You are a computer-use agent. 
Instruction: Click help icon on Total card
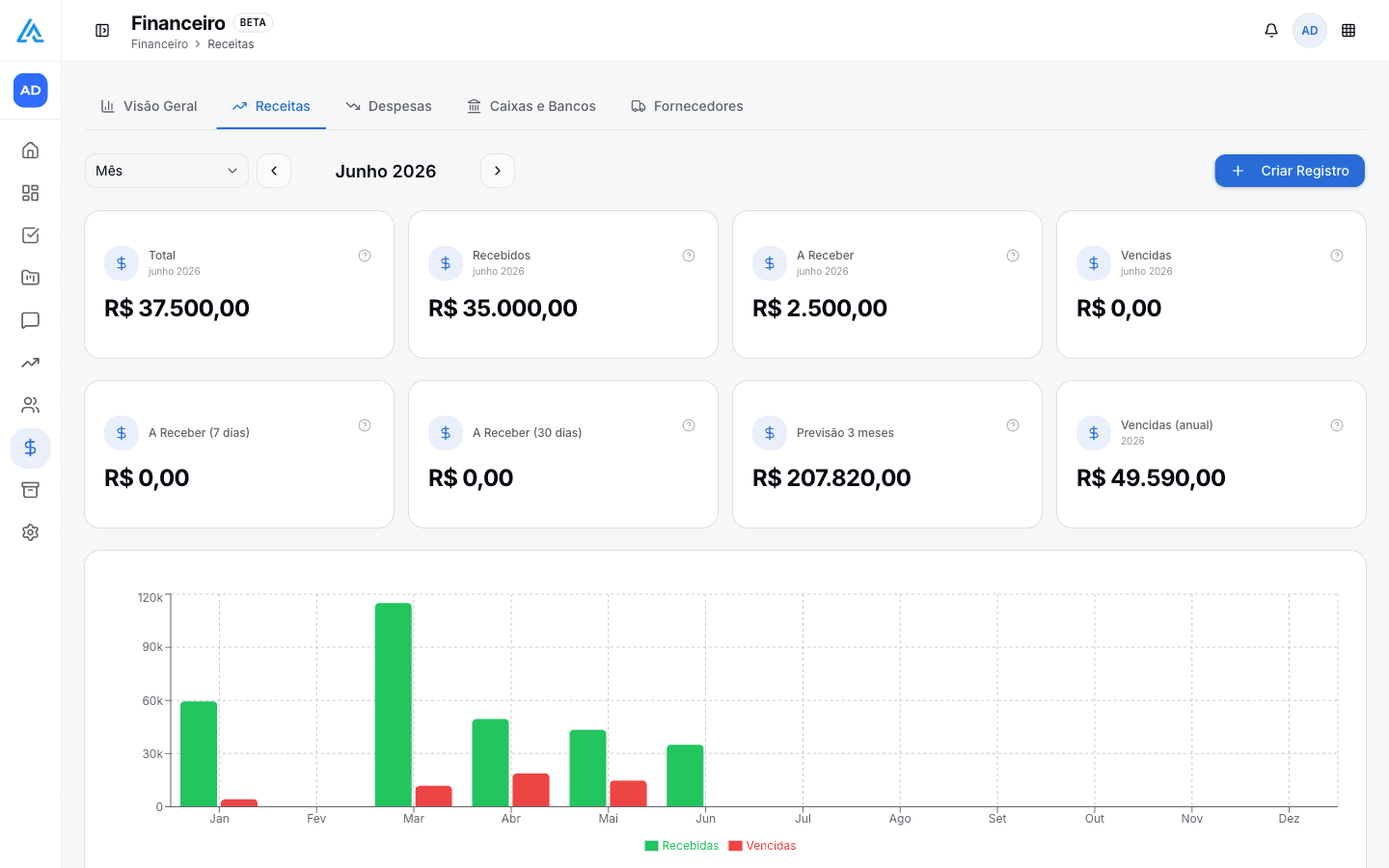point(365,256)
